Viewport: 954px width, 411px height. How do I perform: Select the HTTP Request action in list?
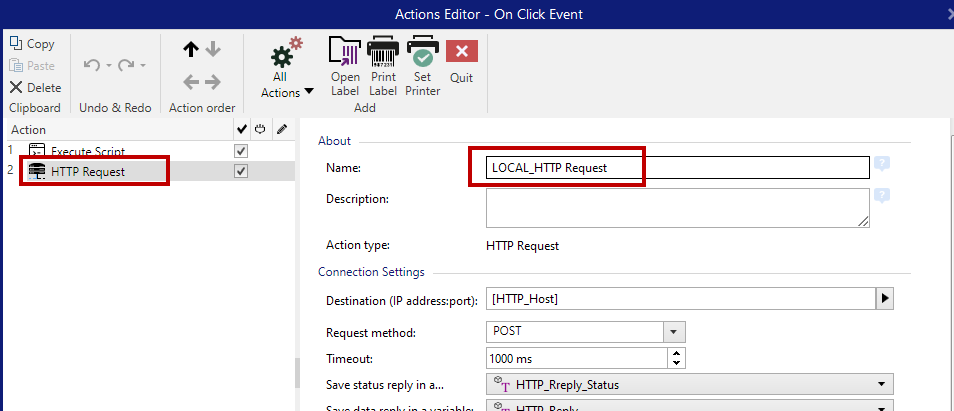88,171
